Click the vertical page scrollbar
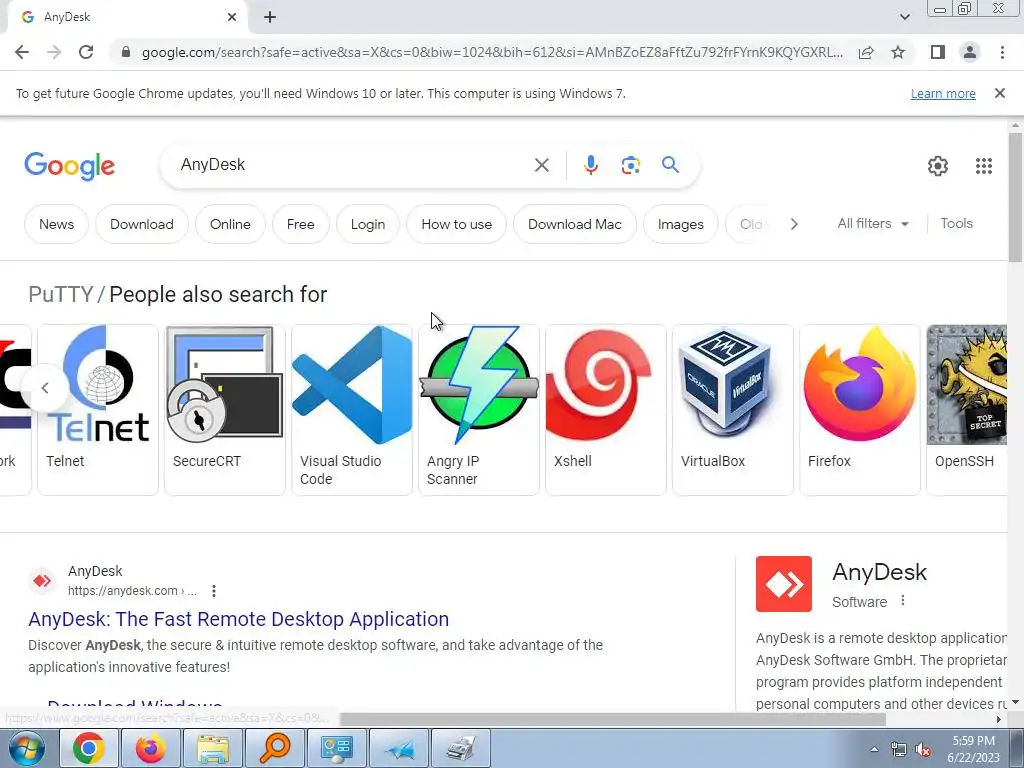This screenshot has height=768, width=1024. [x=1015, y=197]
